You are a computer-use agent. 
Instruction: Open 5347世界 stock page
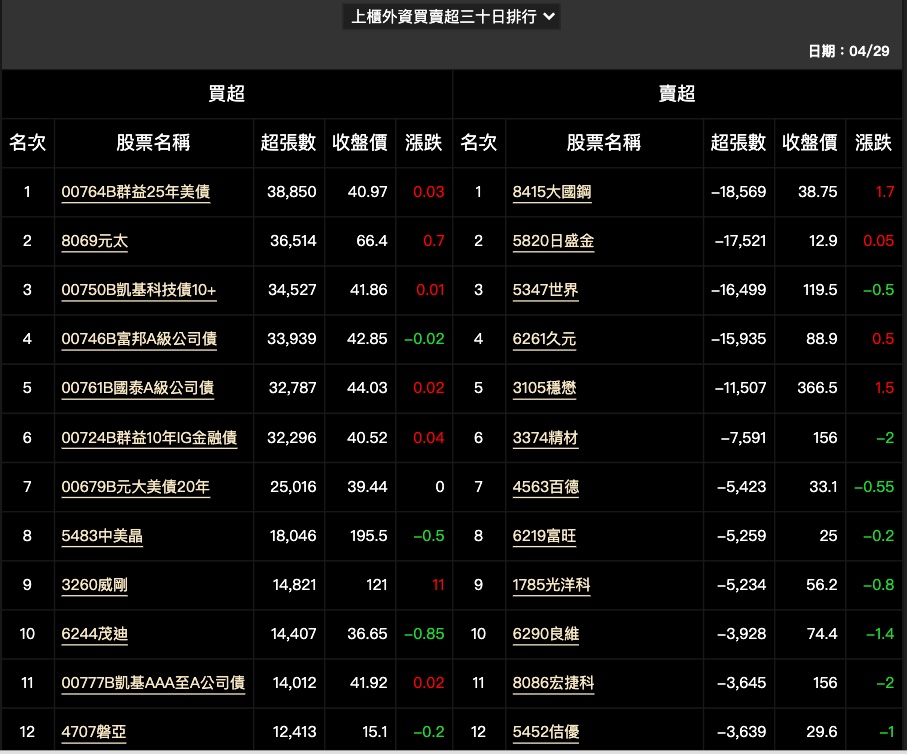click(545, 290)
